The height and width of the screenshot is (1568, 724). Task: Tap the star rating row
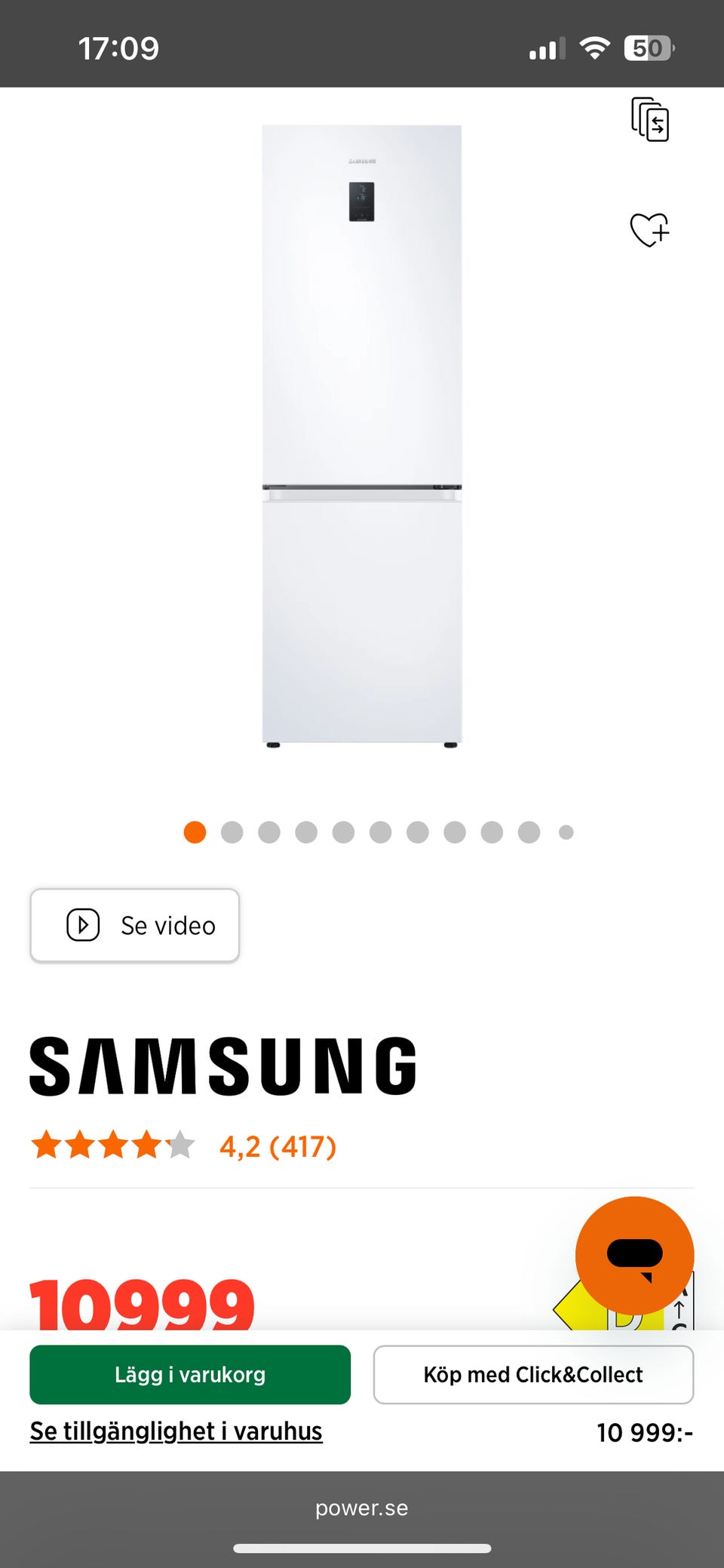point(113,1145)
